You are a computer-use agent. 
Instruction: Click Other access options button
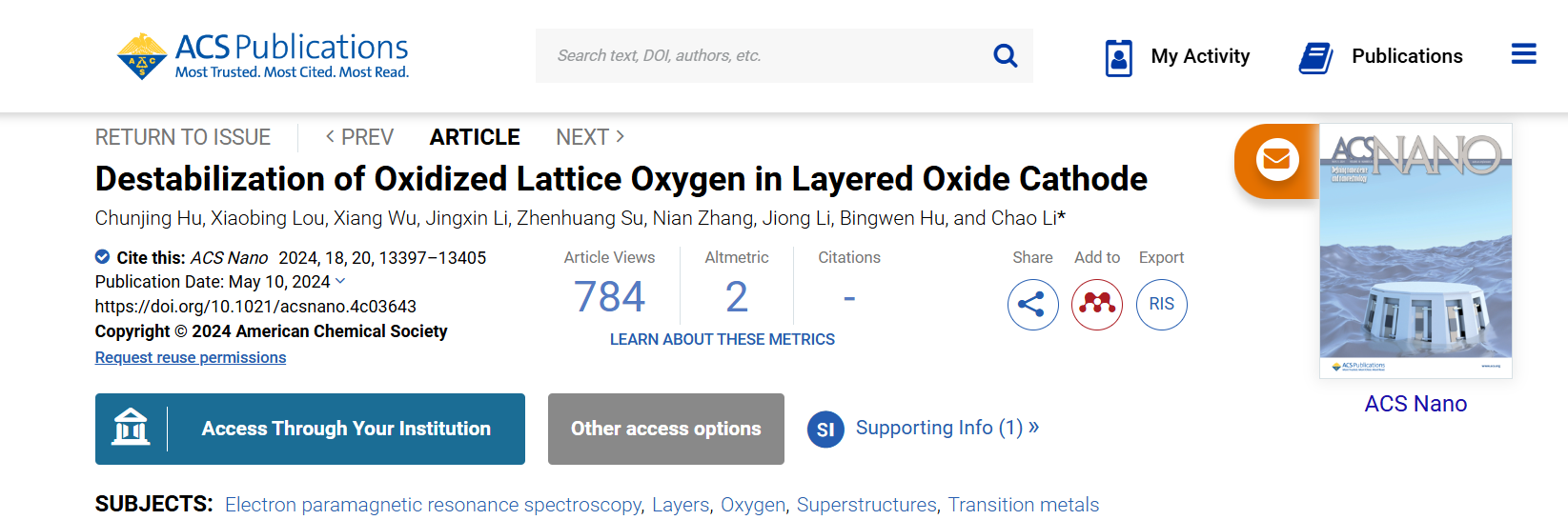pyautogui.click(x=665, y=429)
